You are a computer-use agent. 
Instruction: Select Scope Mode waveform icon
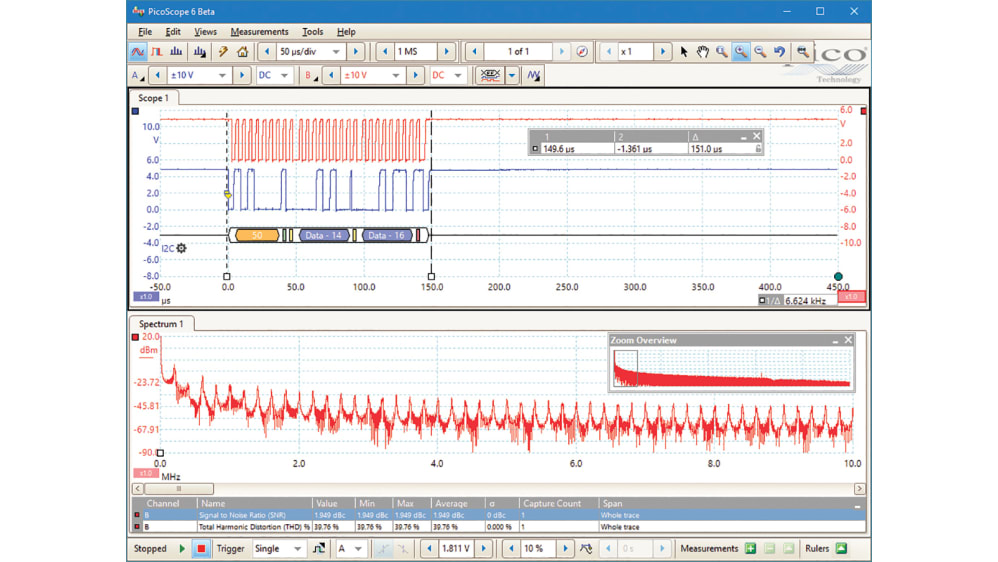[137, 52]
